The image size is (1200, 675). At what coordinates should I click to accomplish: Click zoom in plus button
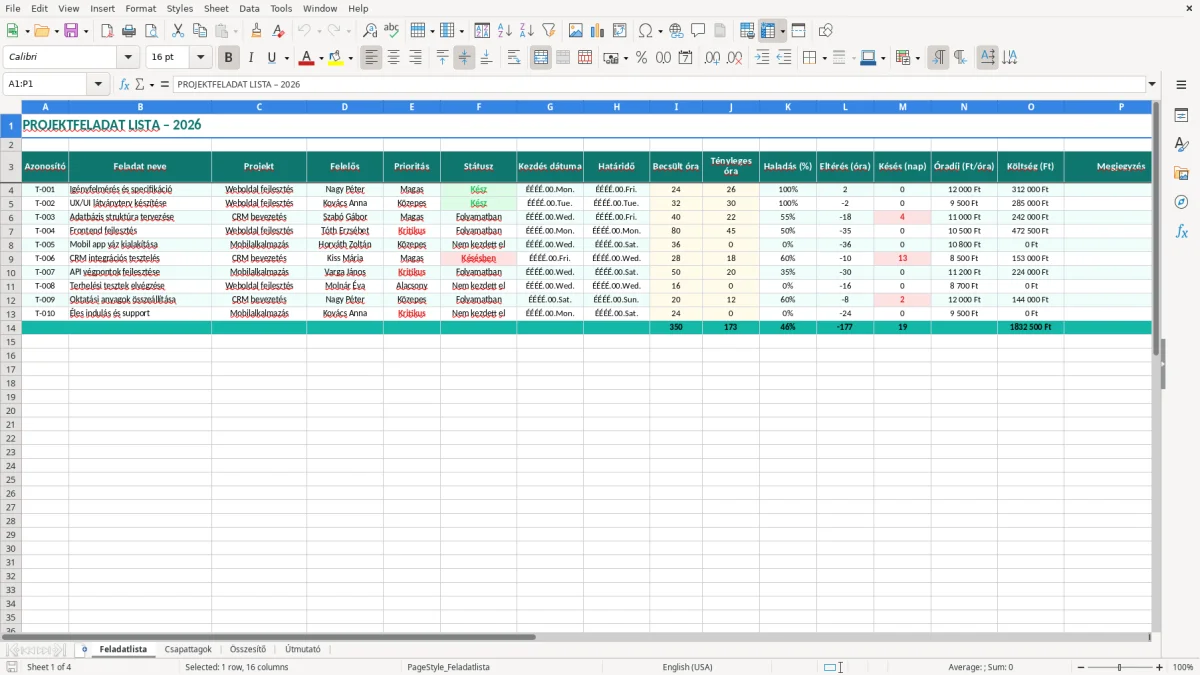coord(1160,667)
